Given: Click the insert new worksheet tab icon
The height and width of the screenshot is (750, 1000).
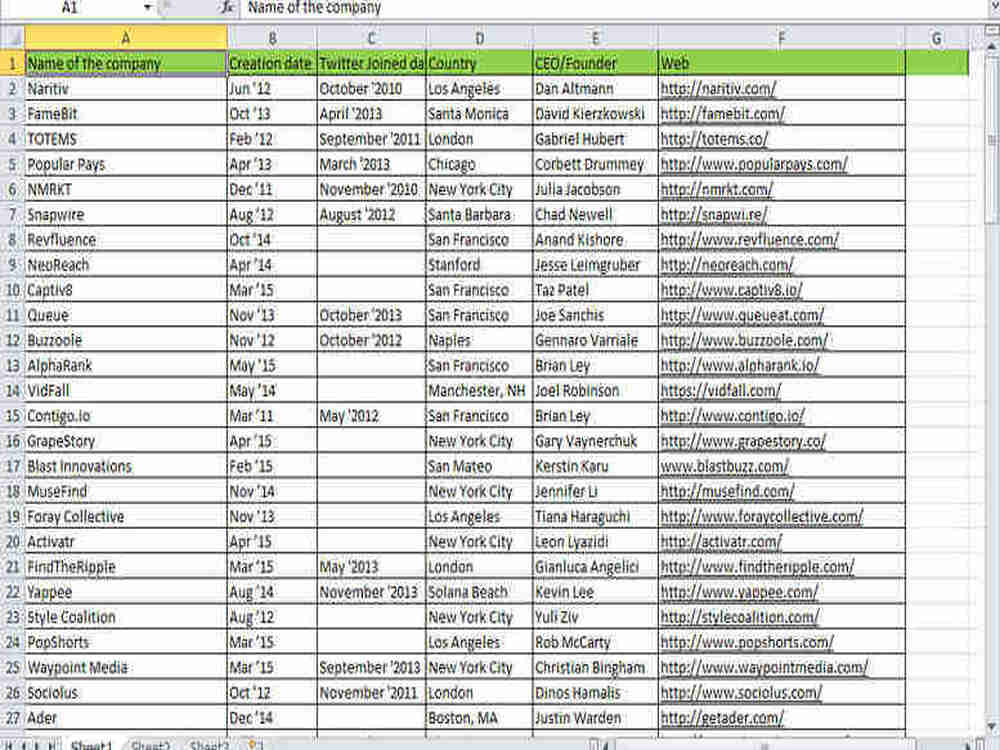Looking at the screenshot, I should [x=254, y=745].
